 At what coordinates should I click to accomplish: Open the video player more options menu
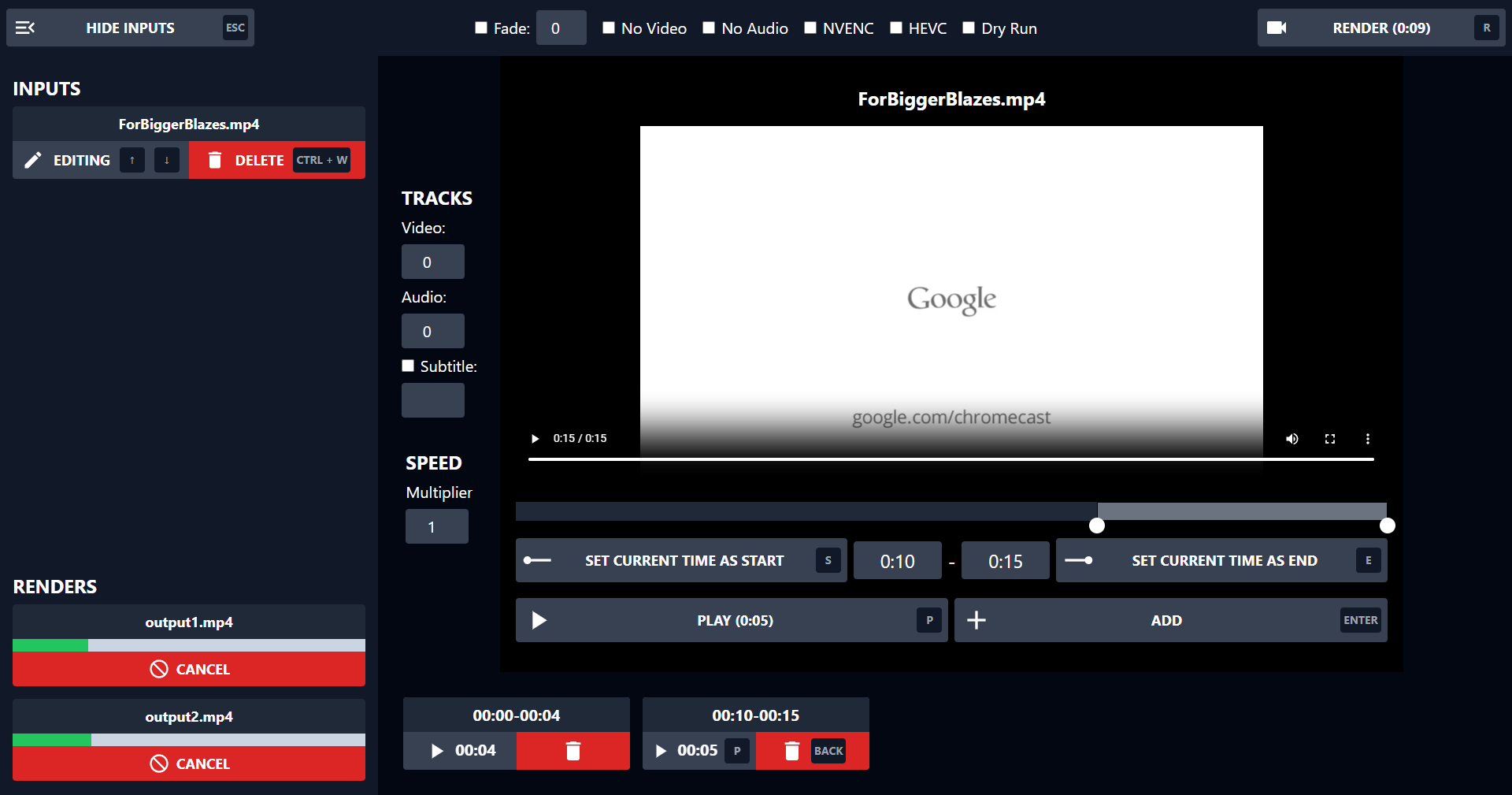(1368, 439)
